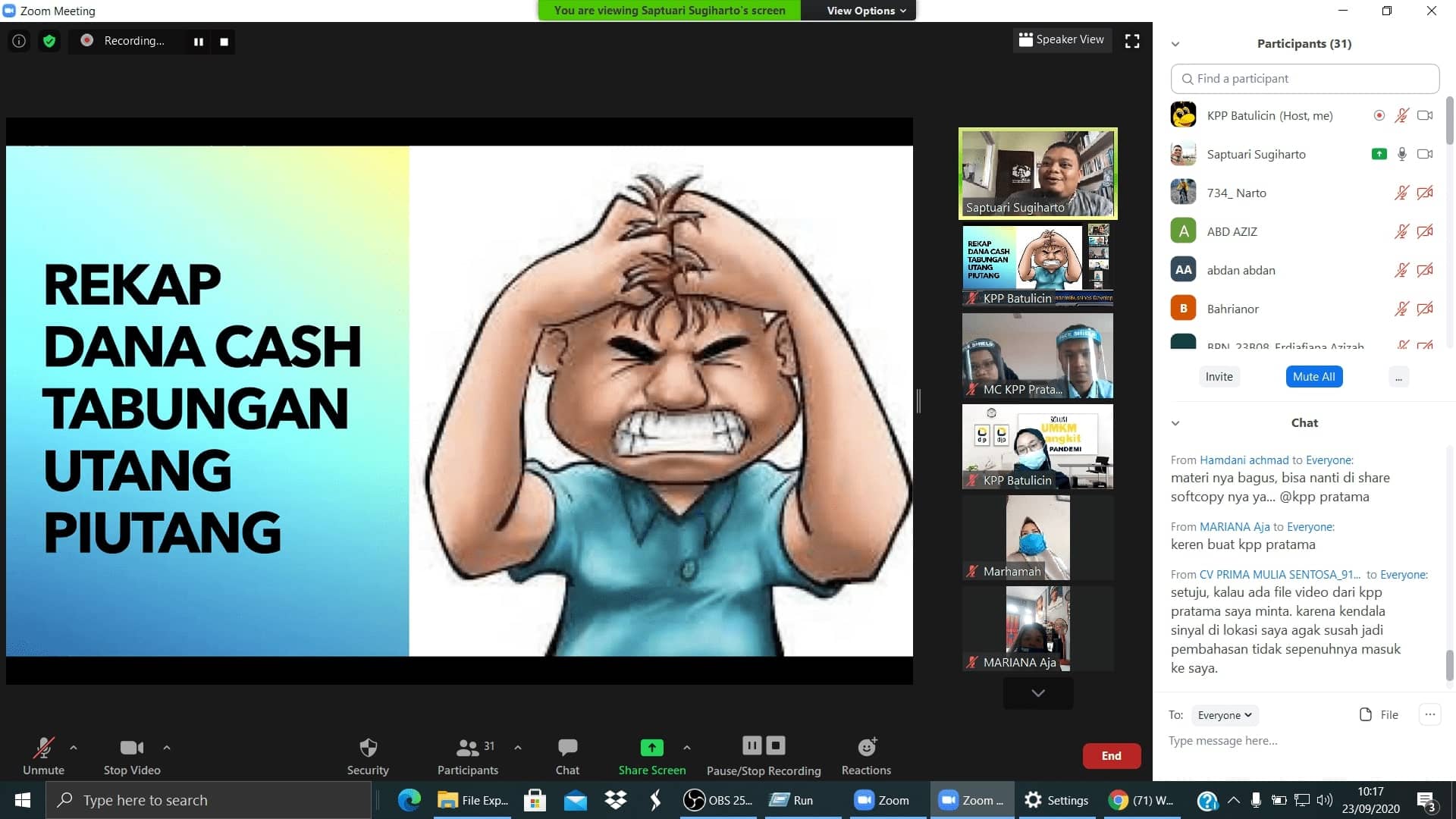Click the Mute All button
Screen dimensions: 1456x819
point(1313,377)
